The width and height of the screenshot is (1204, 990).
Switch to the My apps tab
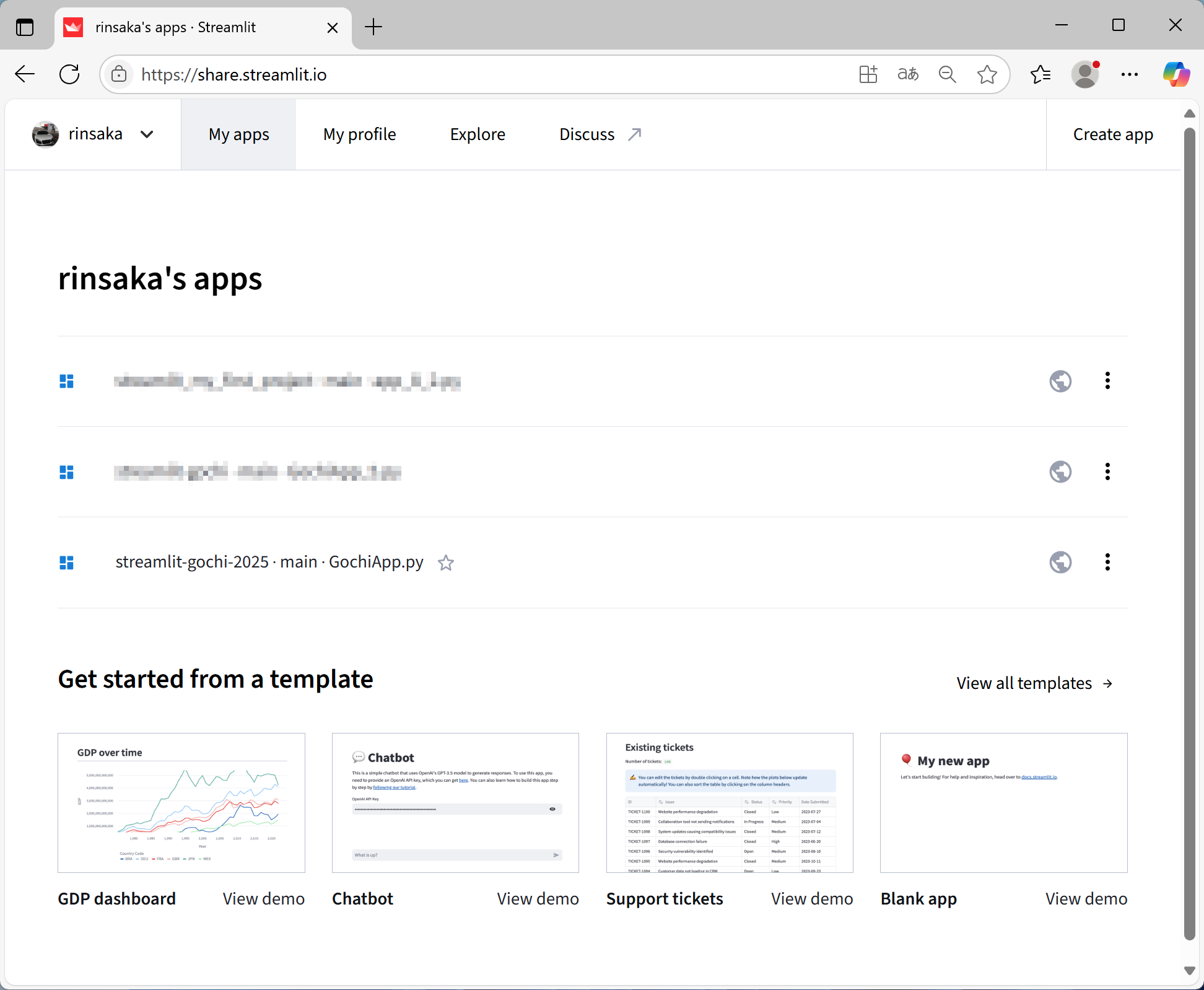238,134
